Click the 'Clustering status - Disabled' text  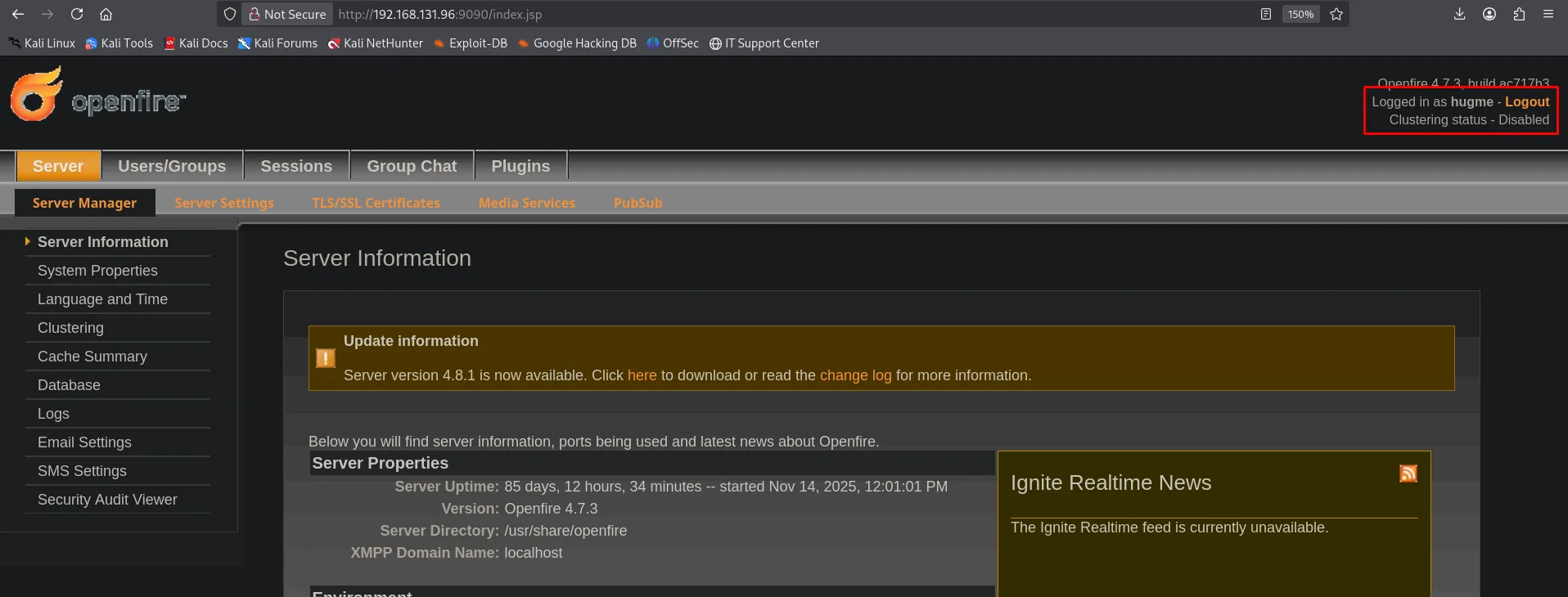click(x=1469, y=119)
